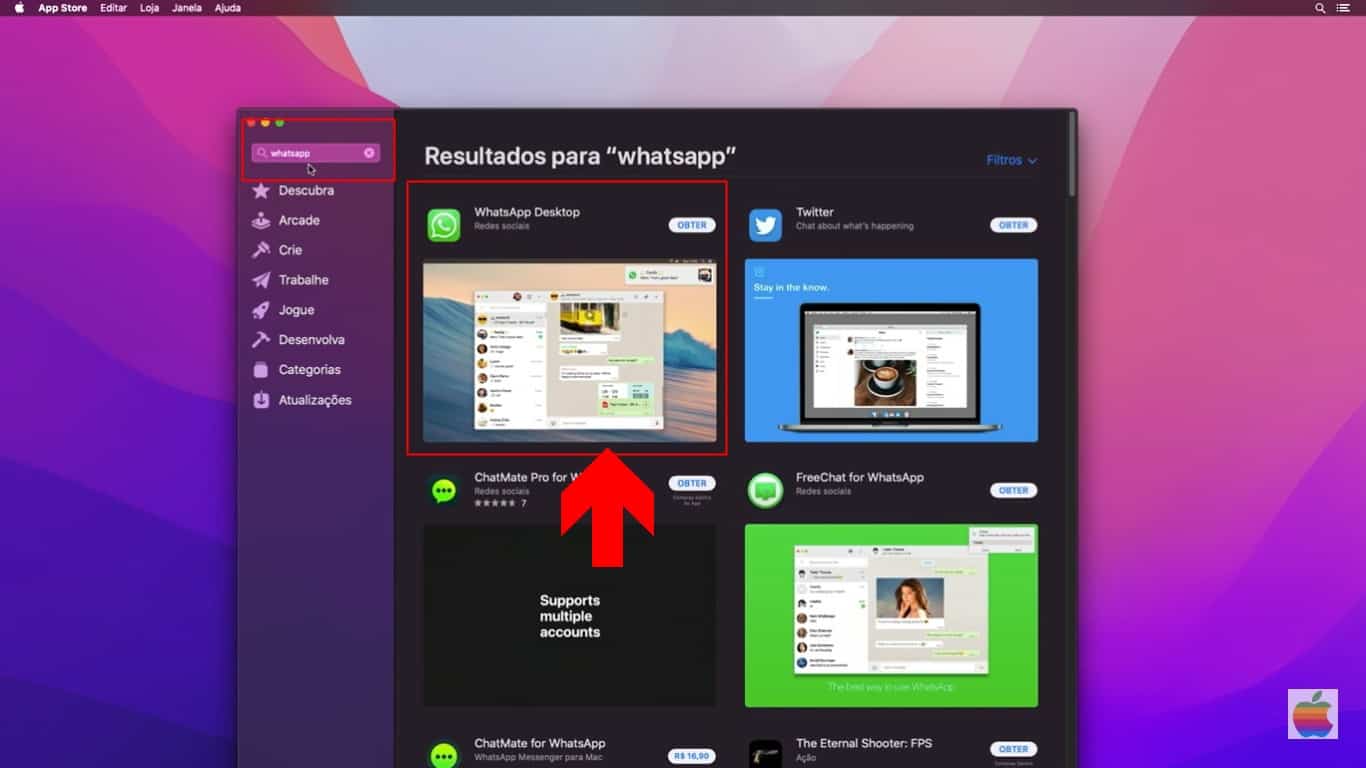Go to the Descubra section
Viewport: 1366px width, 768px height.
tap(306, 190)
